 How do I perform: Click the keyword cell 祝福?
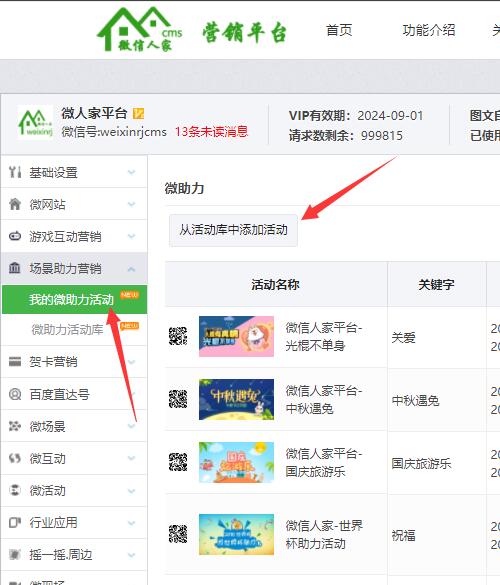(x=403, y=536)
